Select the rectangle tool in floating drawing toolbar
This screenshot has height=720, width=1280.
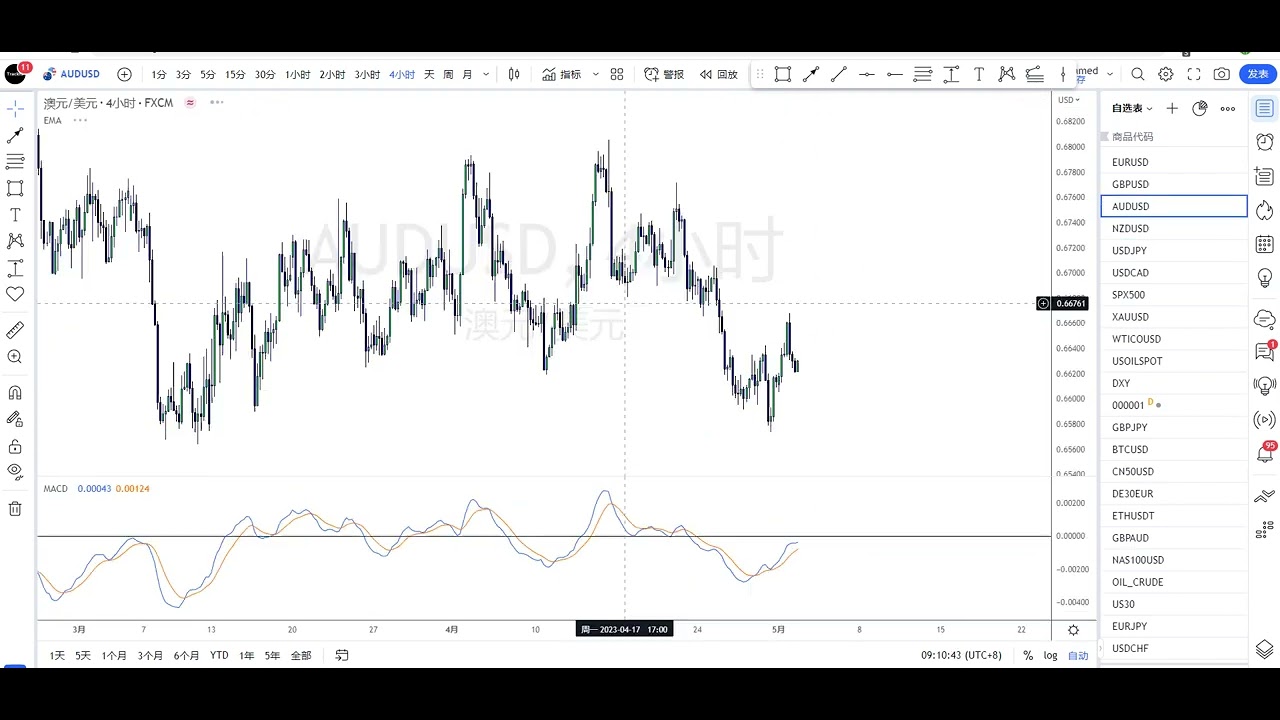tap(783, 74)
